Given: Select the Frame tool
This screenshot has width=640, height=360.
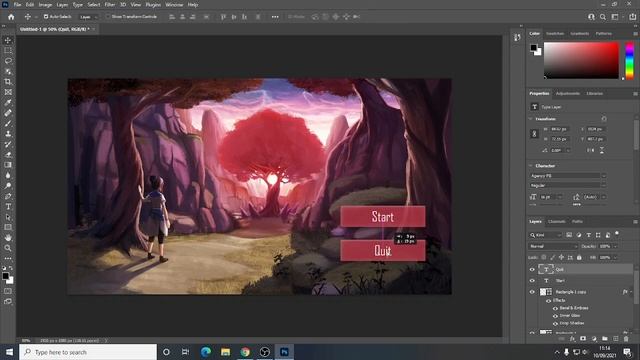Looking at the screenshot, I should pyautogui.click(x=8, y=92).
